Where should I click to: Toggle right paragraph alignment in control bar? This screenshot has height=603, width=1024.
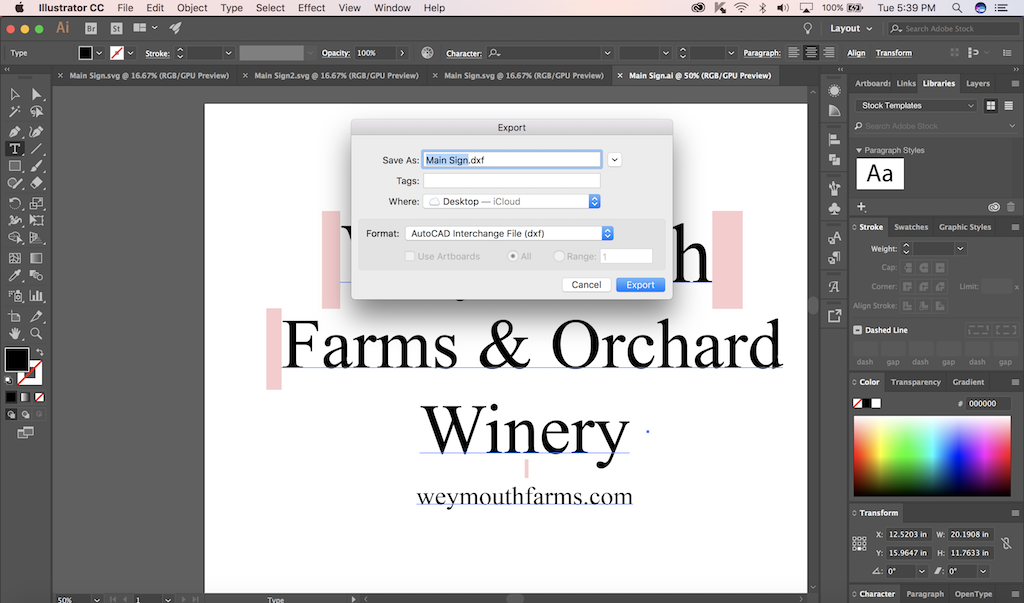pos(828,53)
